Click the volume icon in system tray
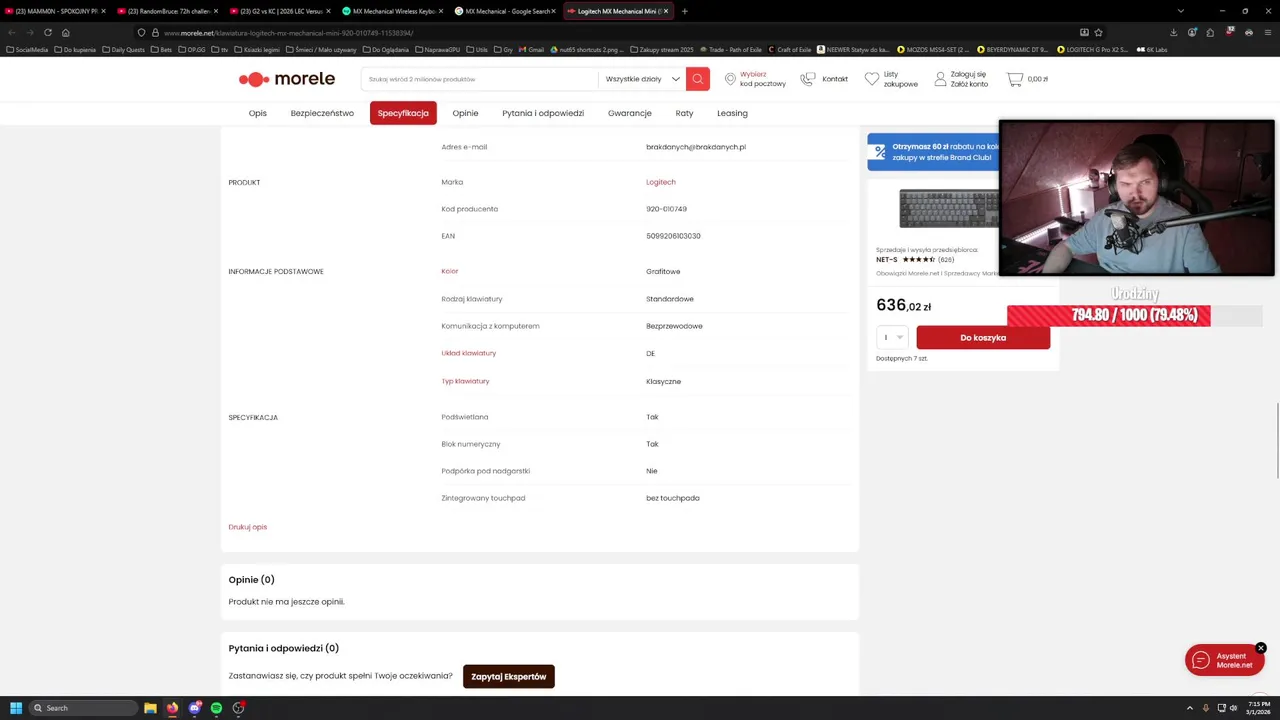The height and width of the screenshot is (720, 1280). tap(1233, 708)
